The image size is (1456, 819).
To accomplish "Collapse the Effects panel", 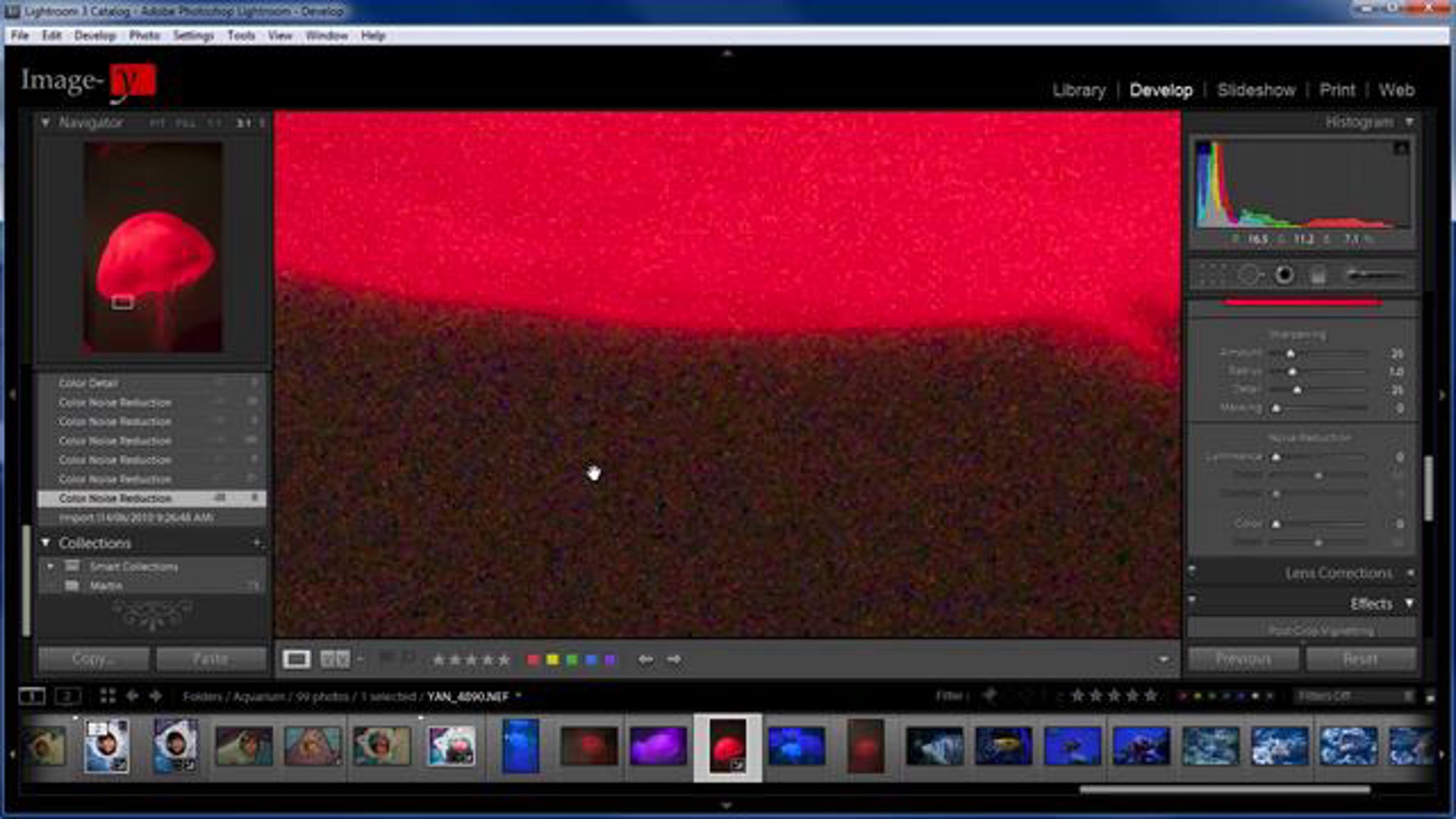I will [x=1409, y=603].
